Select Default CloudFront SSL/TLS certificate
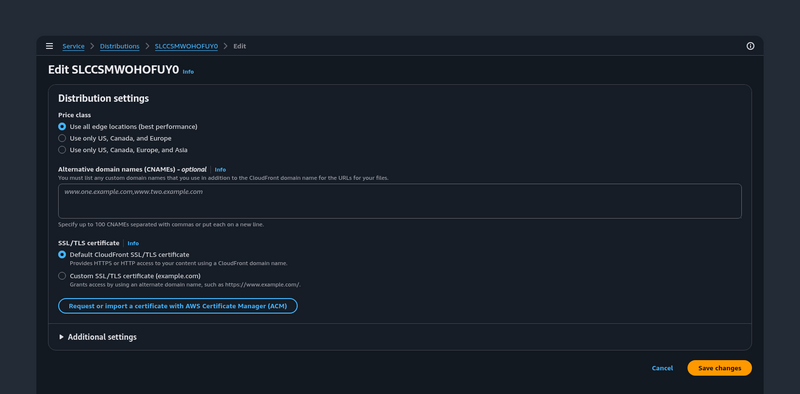800x394 pixels. click(62, 255)
